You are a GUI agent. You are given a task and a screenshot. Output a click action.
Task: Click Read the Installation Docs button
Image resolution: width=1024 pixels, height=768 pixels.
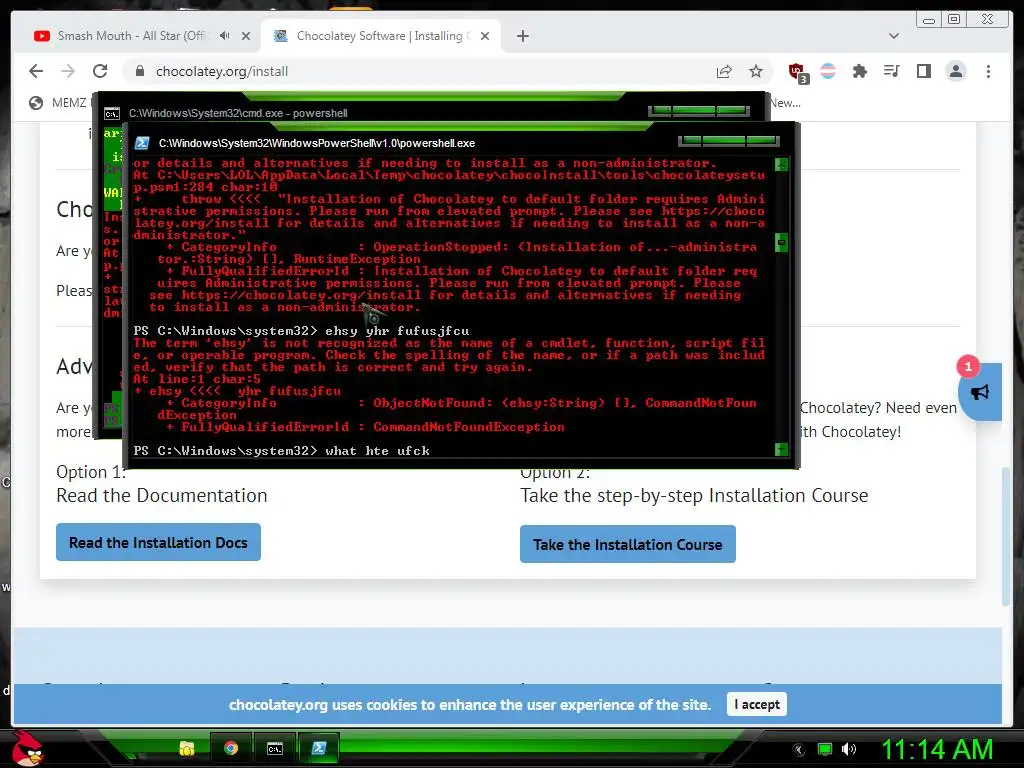[x=158, y=542]
